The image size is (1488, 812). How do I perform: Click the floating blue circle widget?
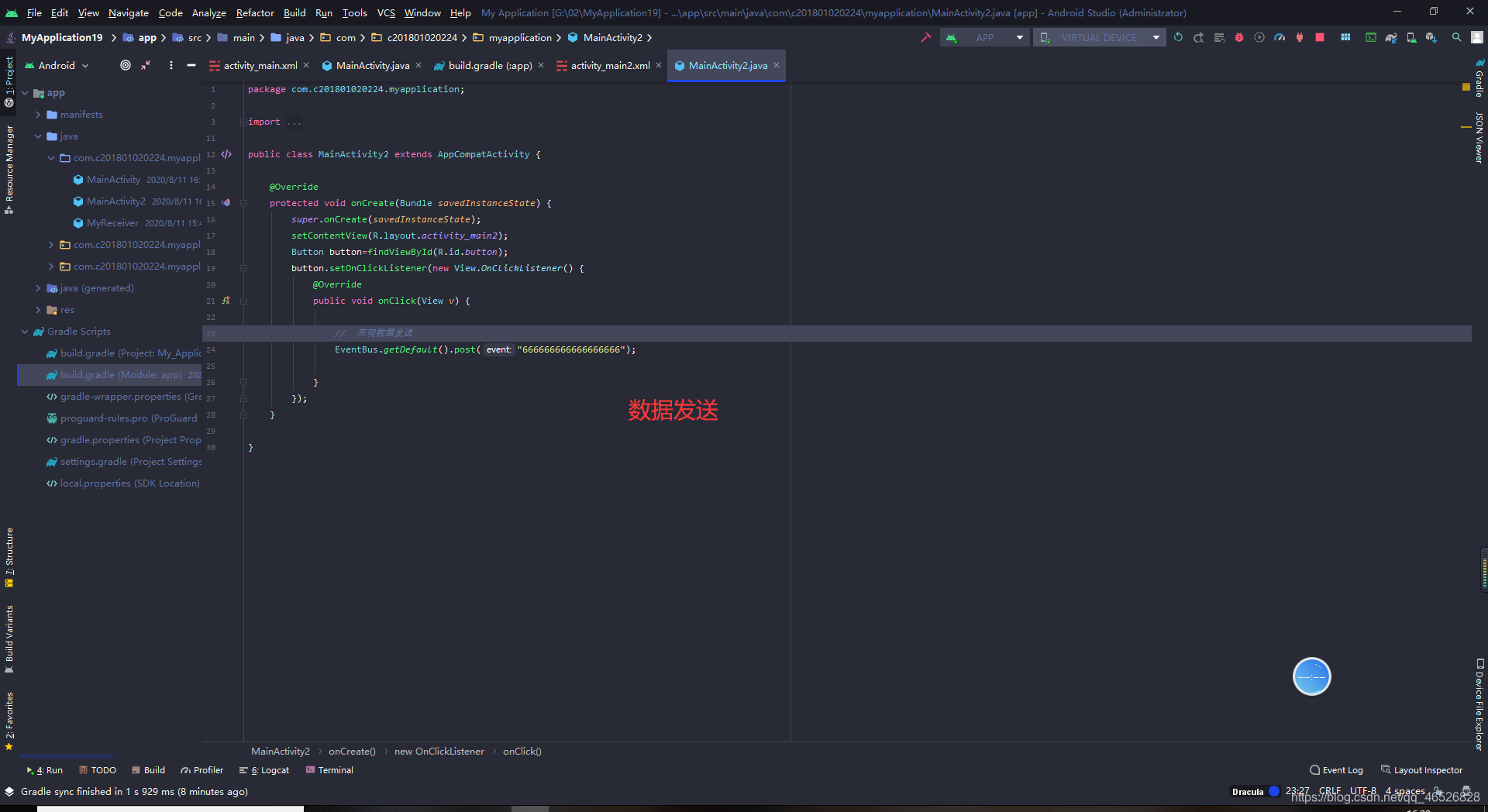(x=1311, y=676)
